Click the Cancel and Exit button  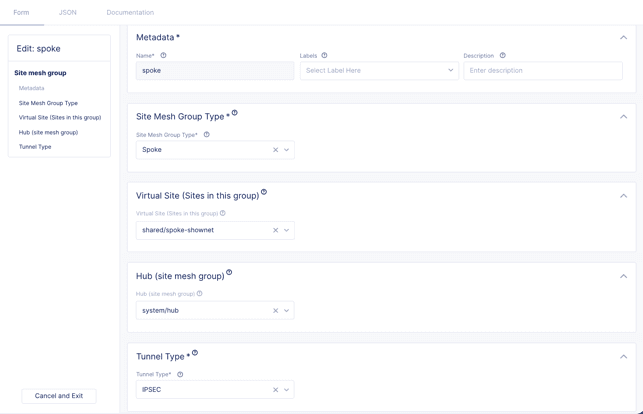pyautogui.click(x=59, y=396)
